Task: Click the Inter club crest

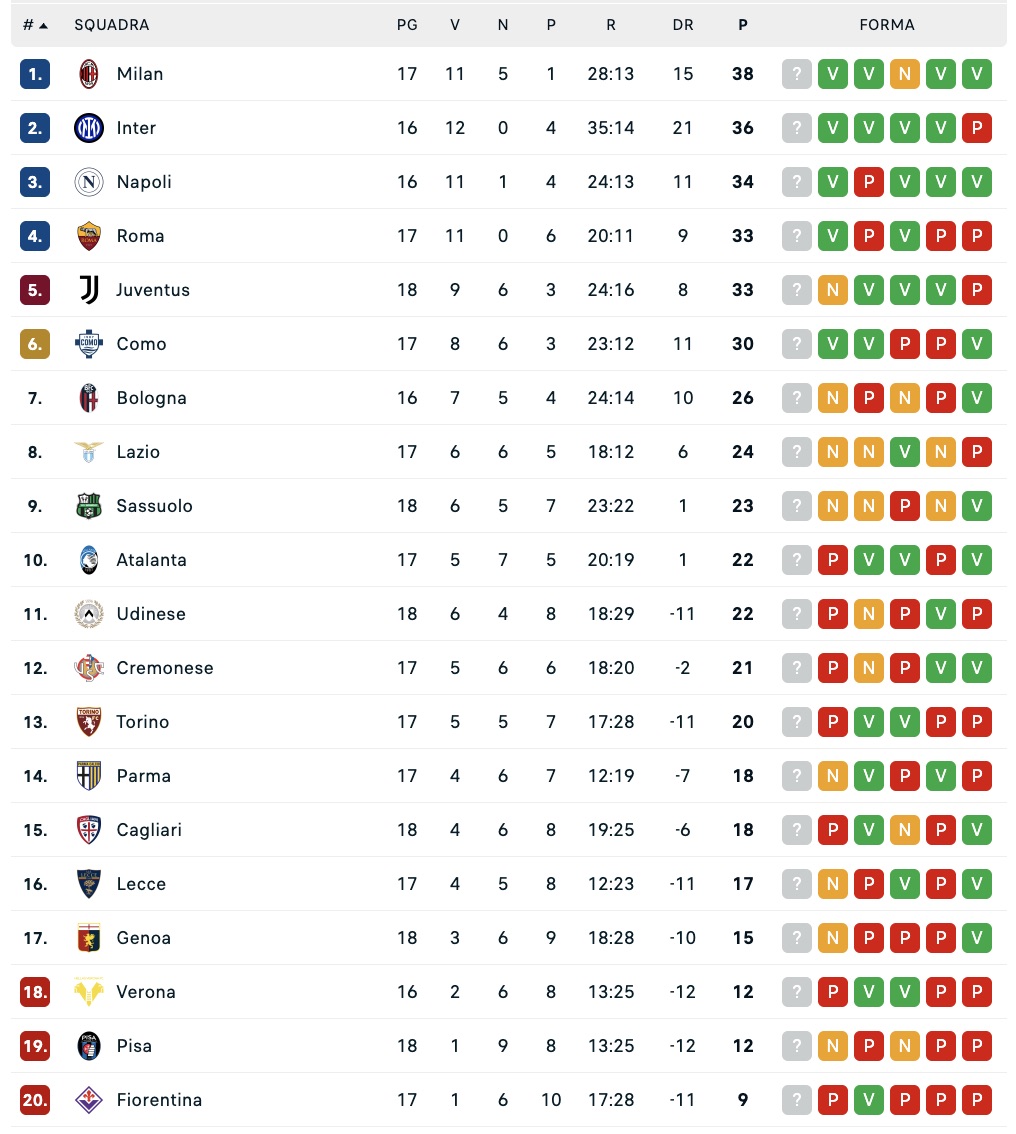Action: (x=89, y=128)
